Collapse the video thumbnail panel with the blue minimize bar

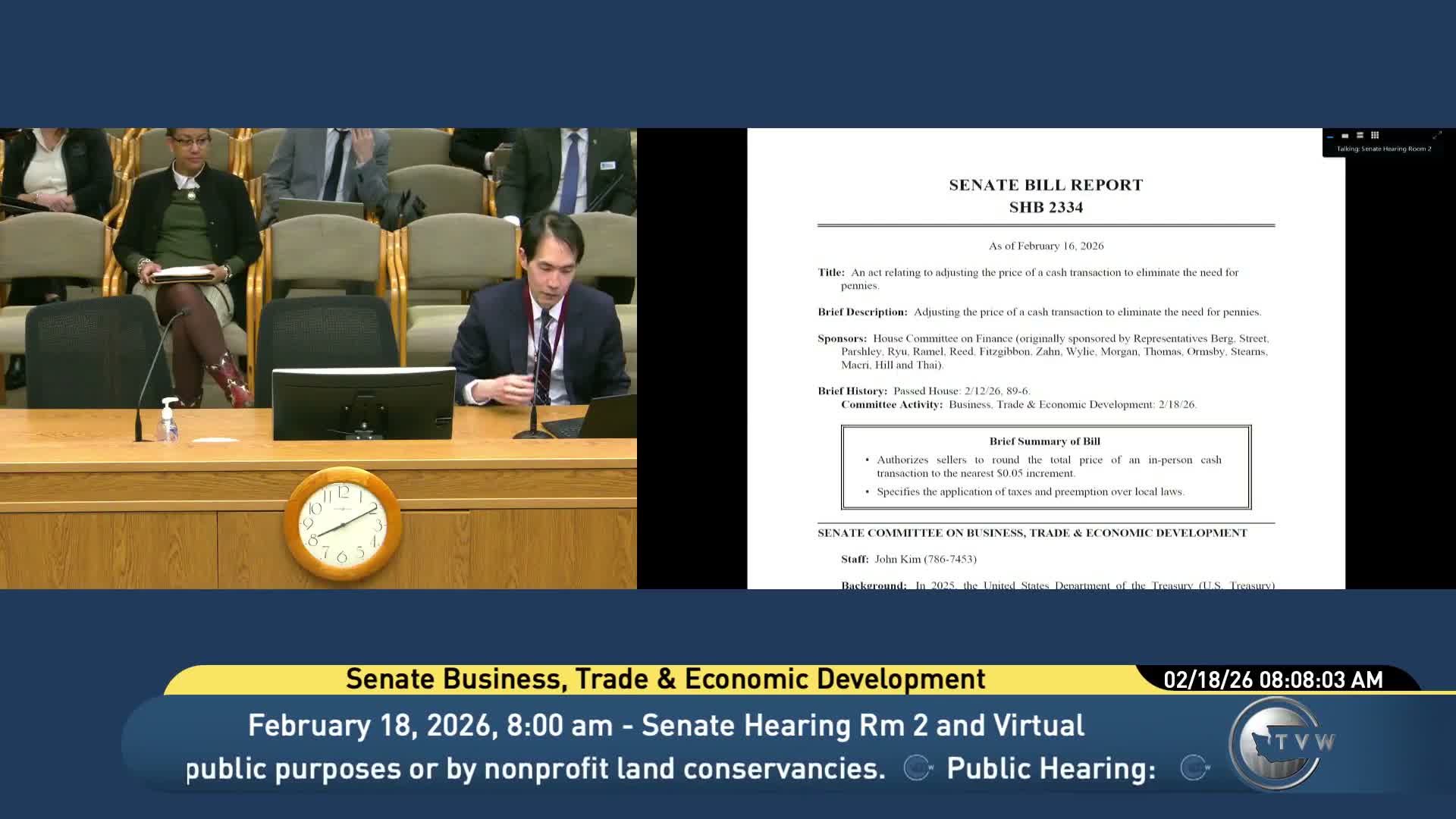point(1330,136)
